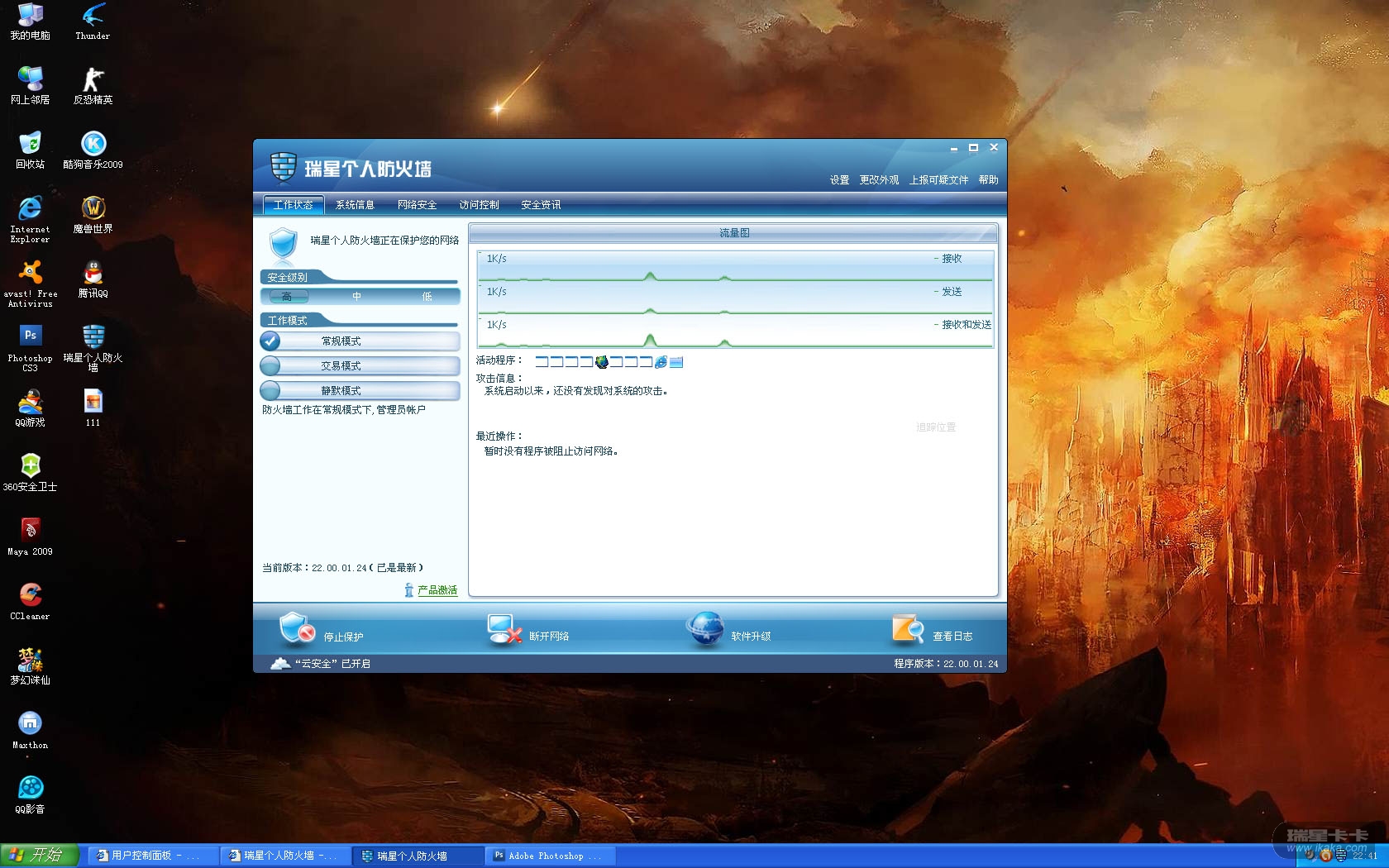Click the 产品激活 link
The height and width of the screenshot is (868, 1389).
(x=437, y=590)
